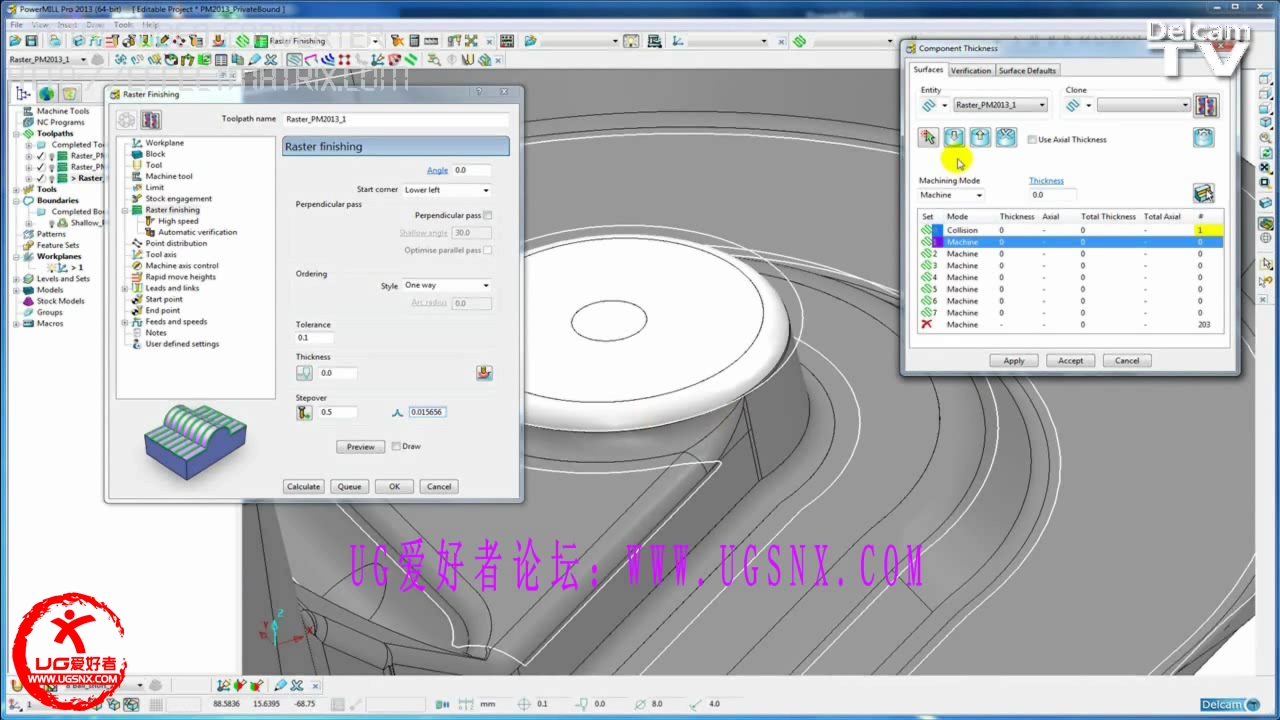
Task: Click the stepover tool icon left of 0.5
Action: (305, 412)
